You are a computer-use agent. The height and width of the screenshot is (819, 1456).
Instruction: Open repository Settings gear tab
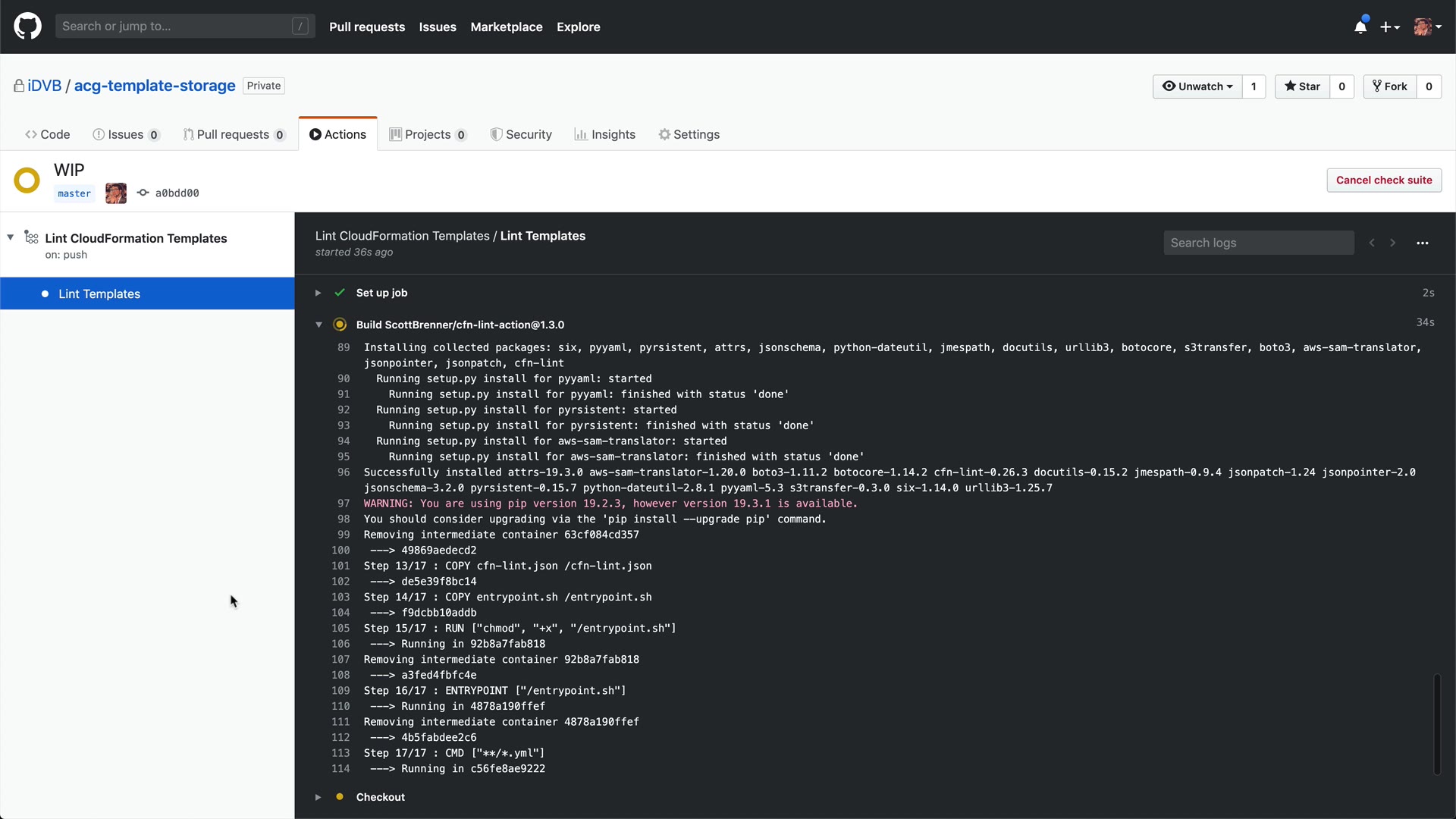(689, 134)
